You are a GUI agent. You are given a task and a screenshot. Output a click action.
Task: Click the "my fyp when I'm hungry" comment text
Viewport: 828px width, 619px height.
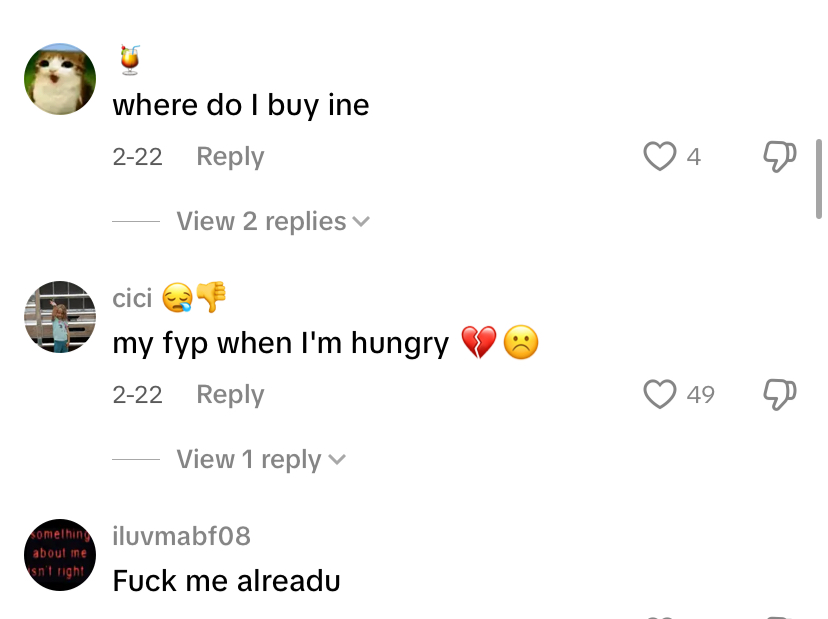[x=281, y=343]
